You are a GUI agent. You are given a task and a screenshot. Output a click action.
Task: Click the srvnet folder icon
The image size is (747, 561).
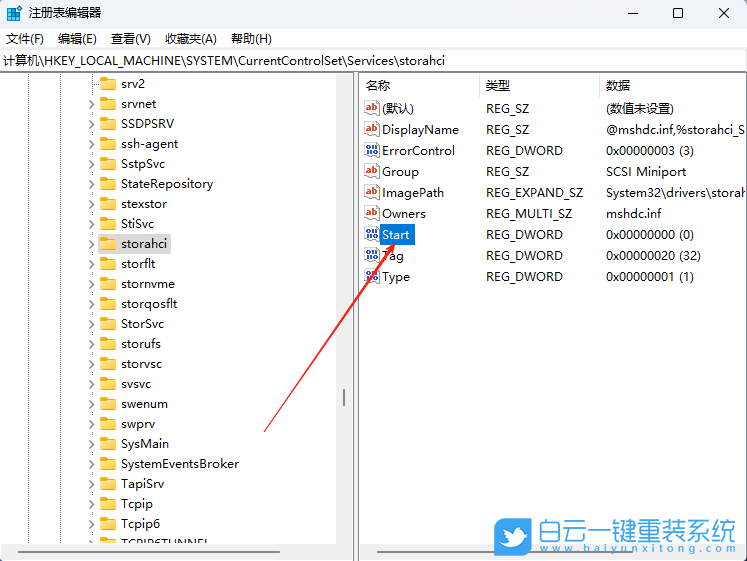[108, 104]
